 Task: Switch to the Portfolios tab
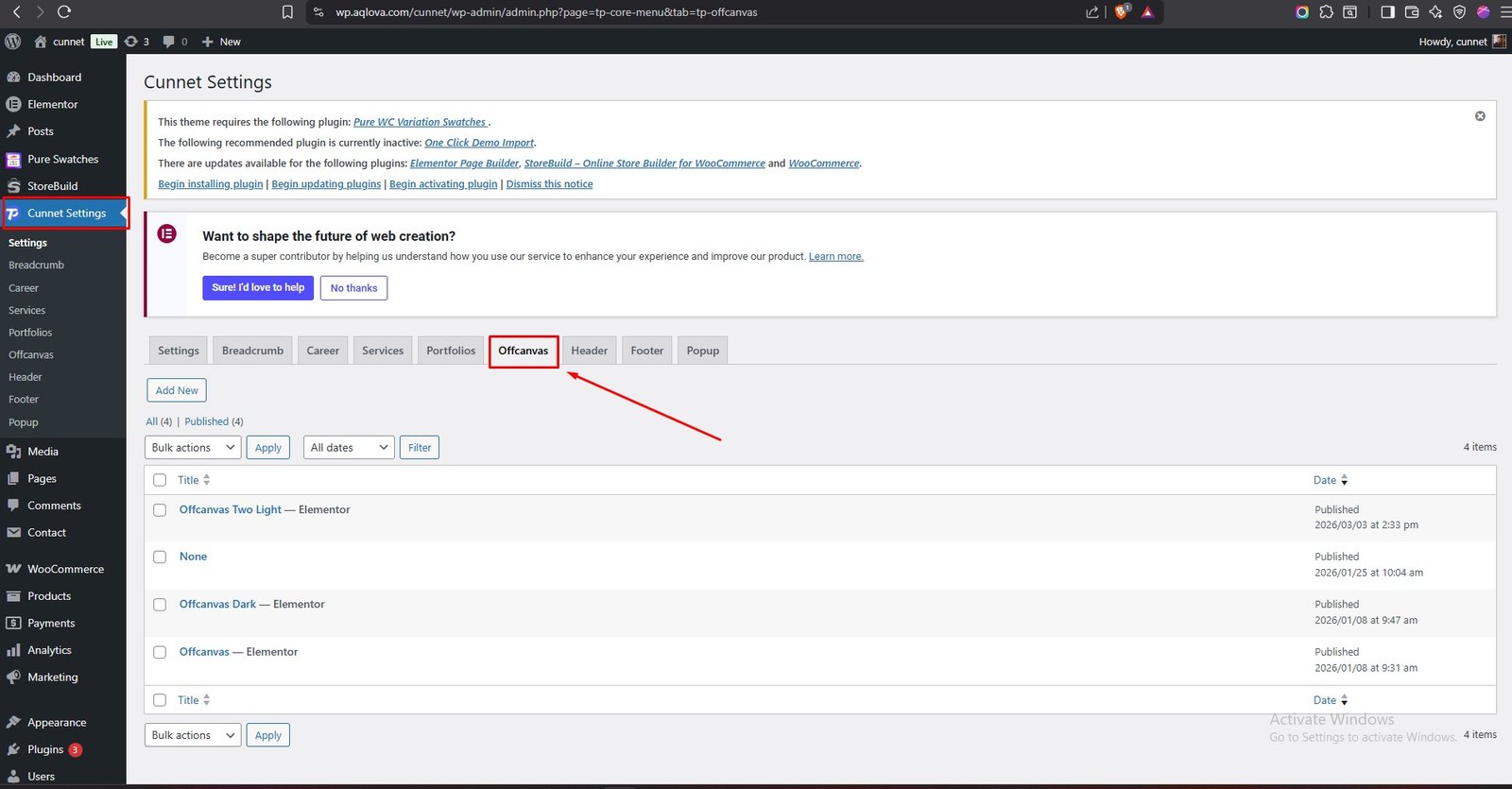tap(451, 351)
